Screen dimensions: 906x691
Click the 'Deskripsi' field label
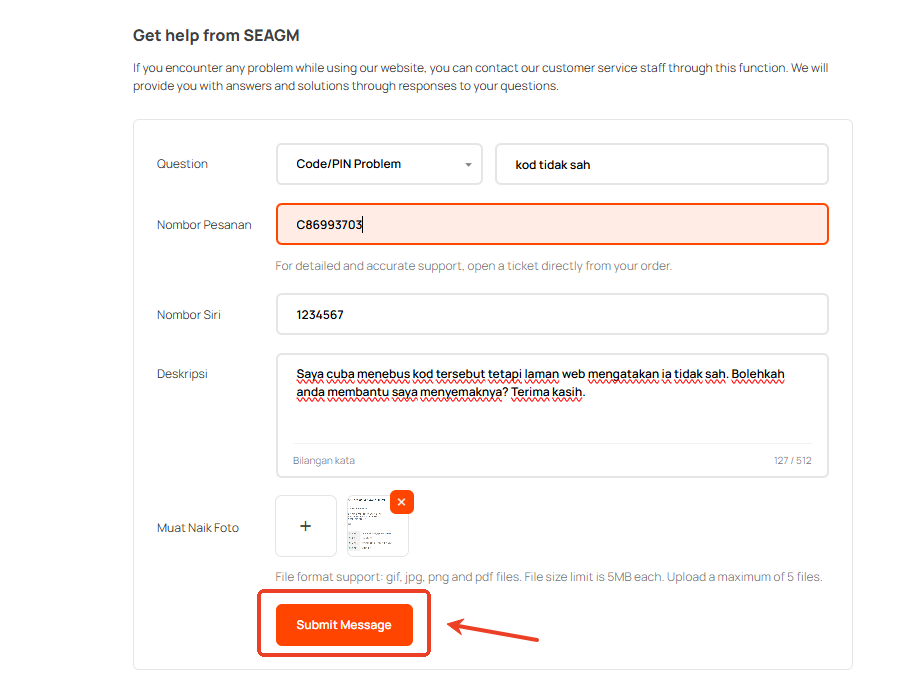click(x=182, y=374)
